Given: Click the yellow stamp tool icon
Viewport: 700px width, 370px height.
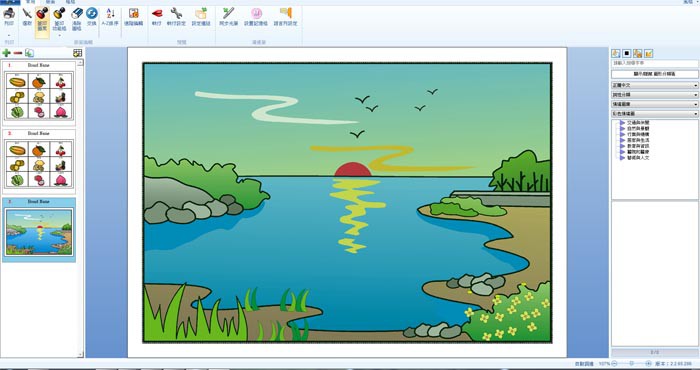Looking at the screenshot, I should coord(59,13).
